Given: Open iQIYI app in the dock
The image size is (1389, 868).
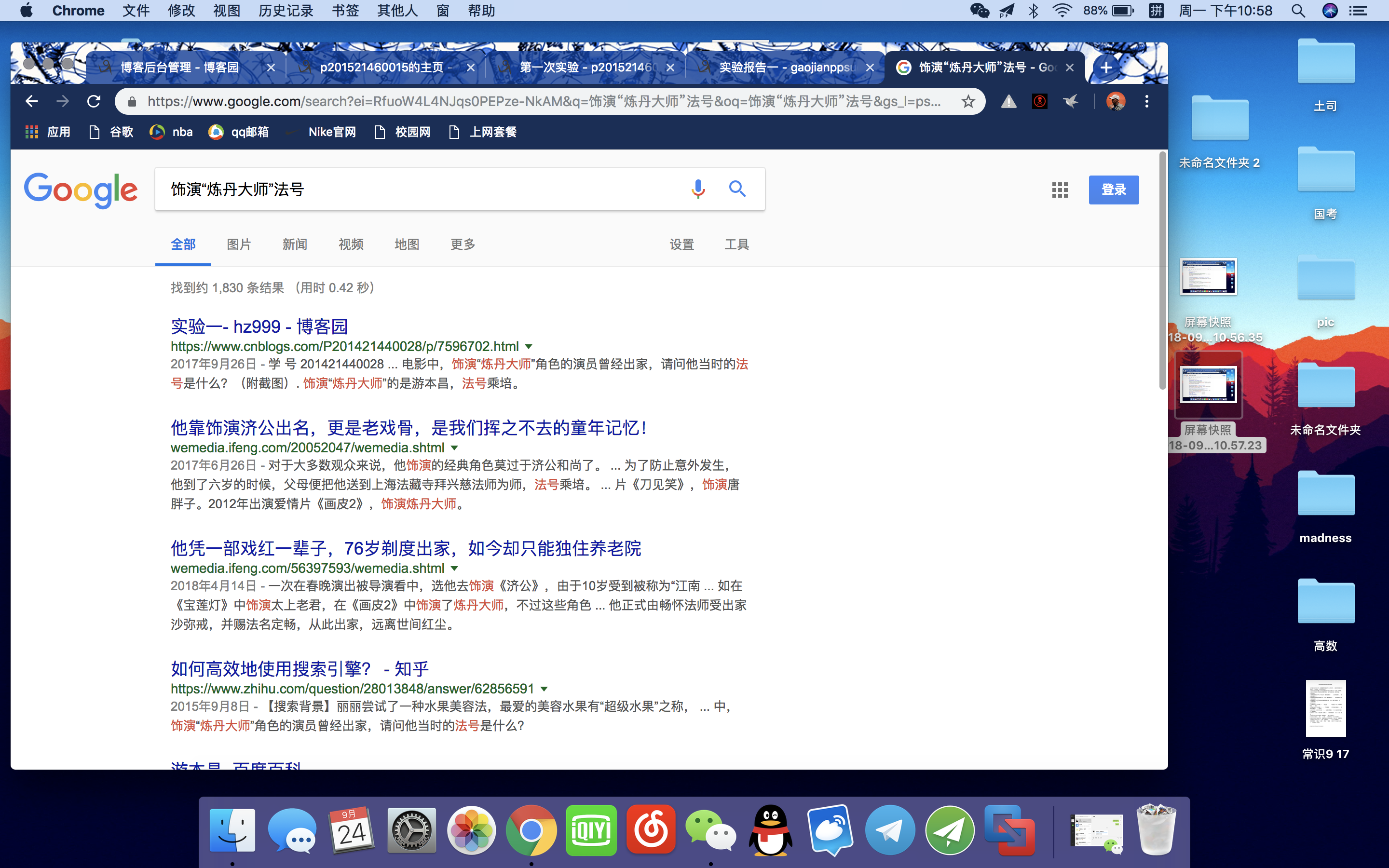Looking at the screenshot, I should coord(591,830).
